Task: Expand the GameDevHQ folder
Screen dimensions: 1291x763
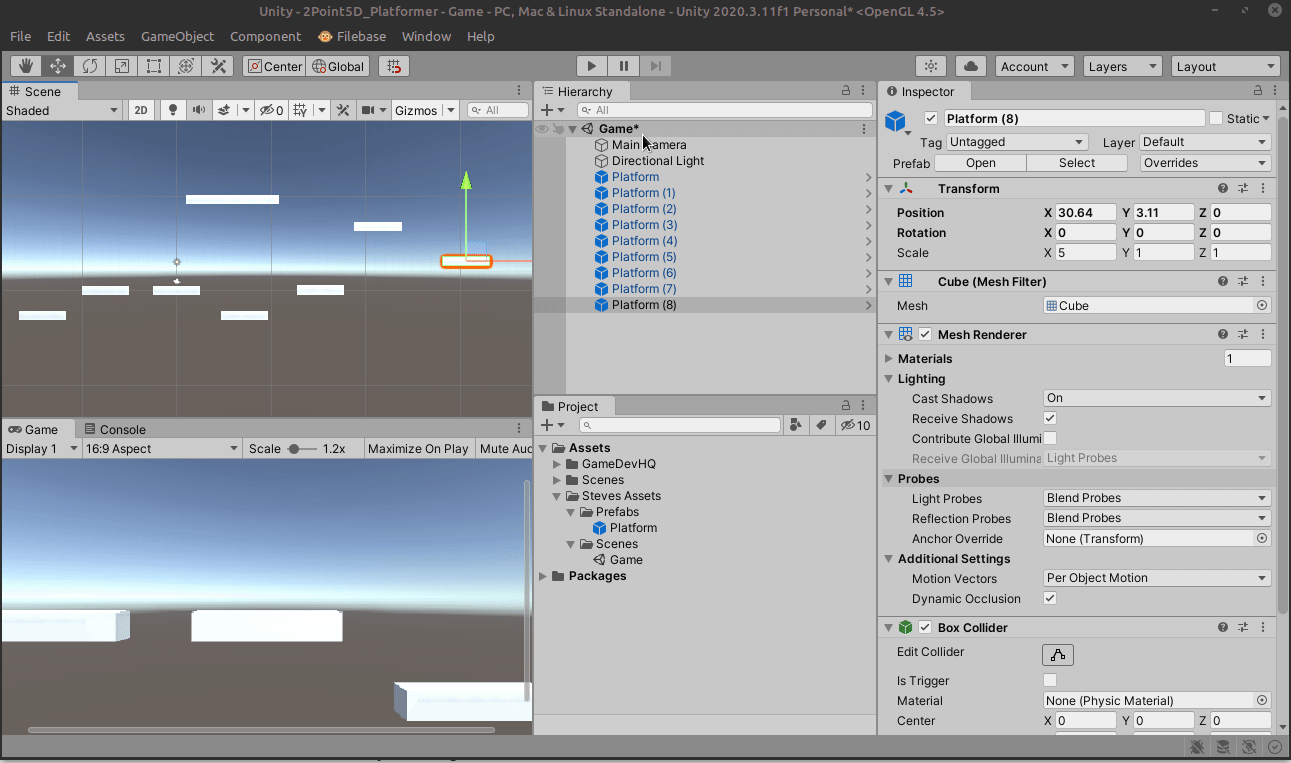Action: coord(558,464)
